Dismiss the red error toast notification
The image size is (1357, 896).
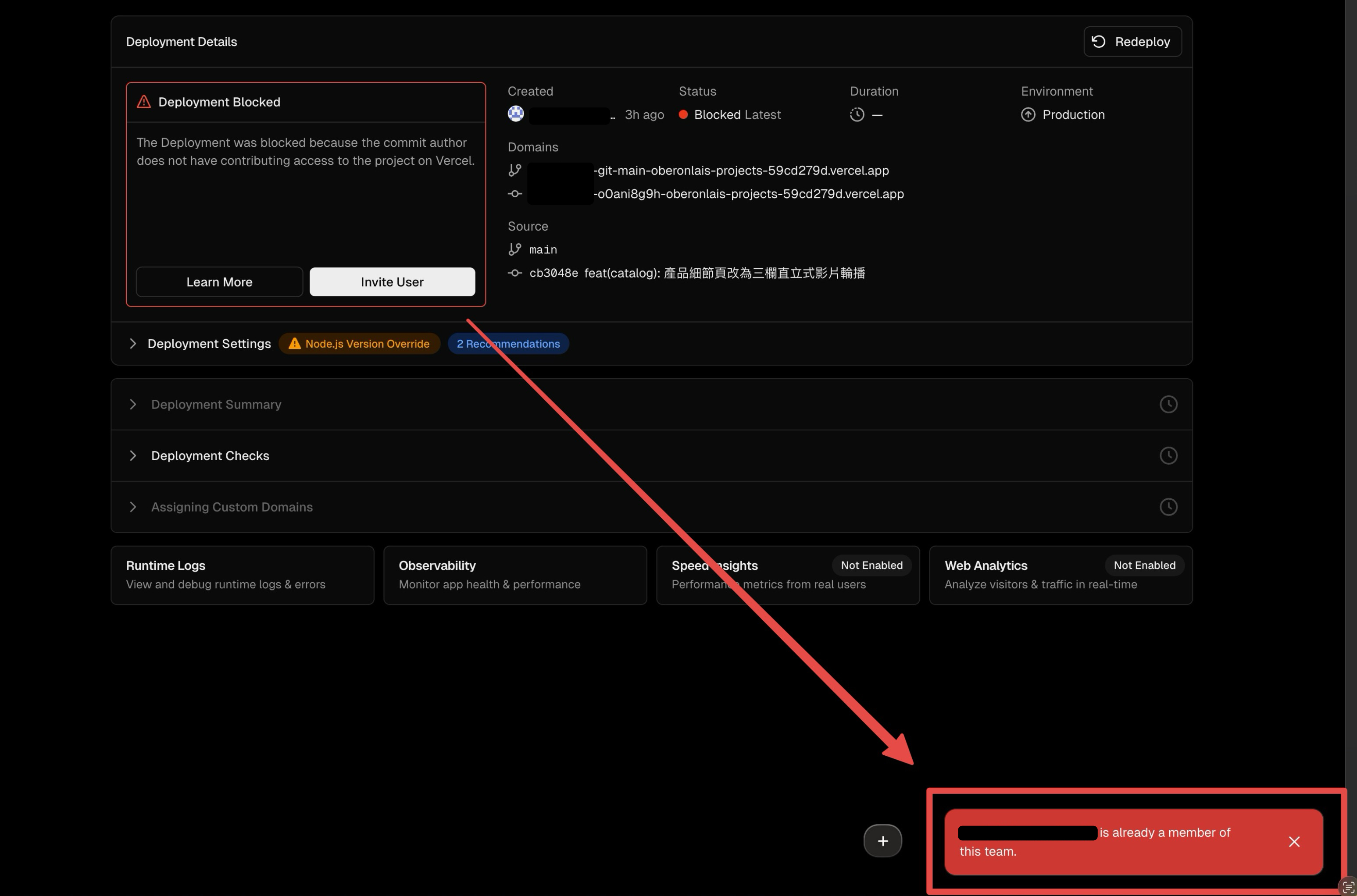1294,842
